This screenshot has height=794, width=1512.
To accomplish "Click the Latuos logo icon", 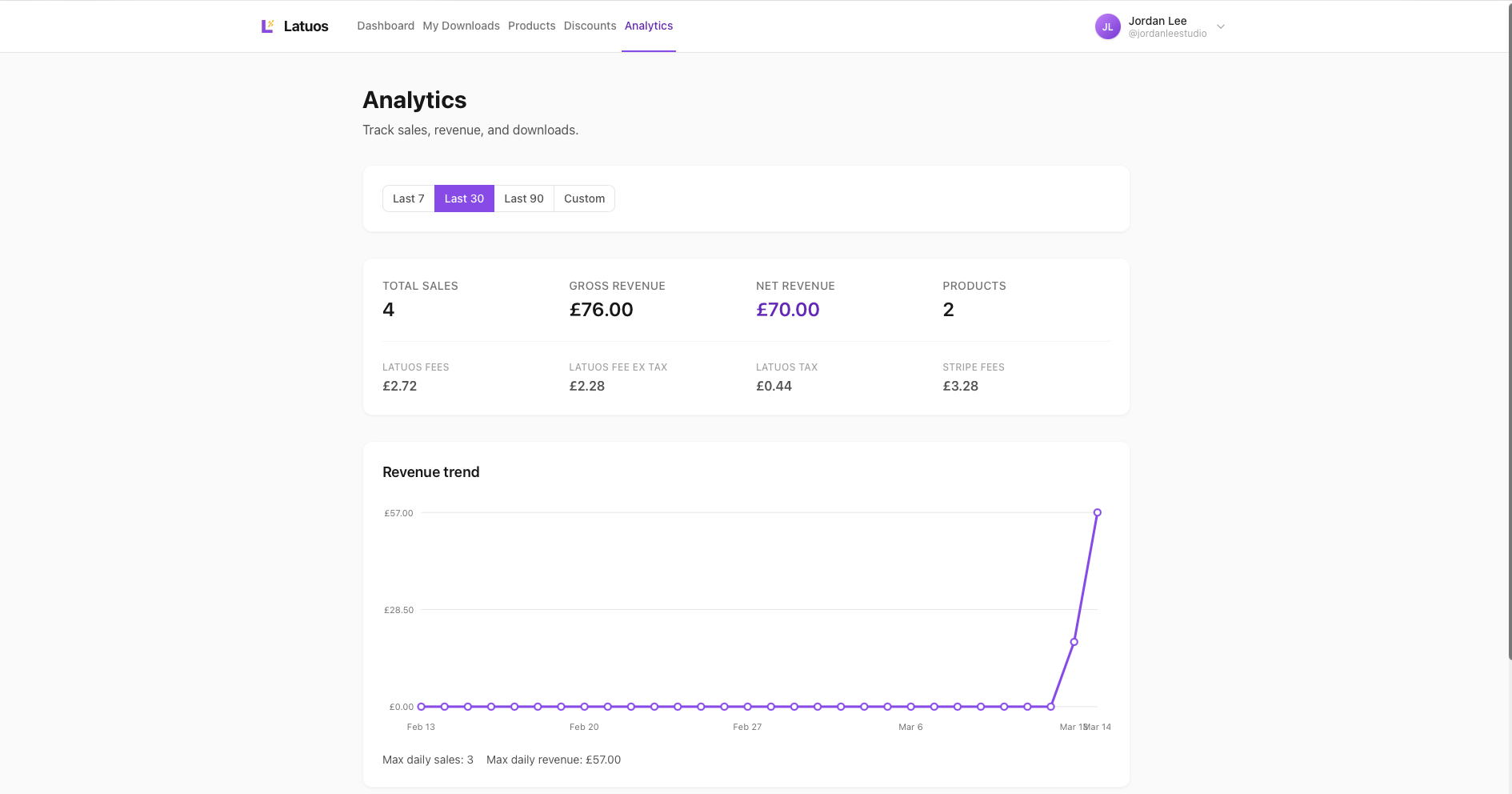I will coord(267,26).
